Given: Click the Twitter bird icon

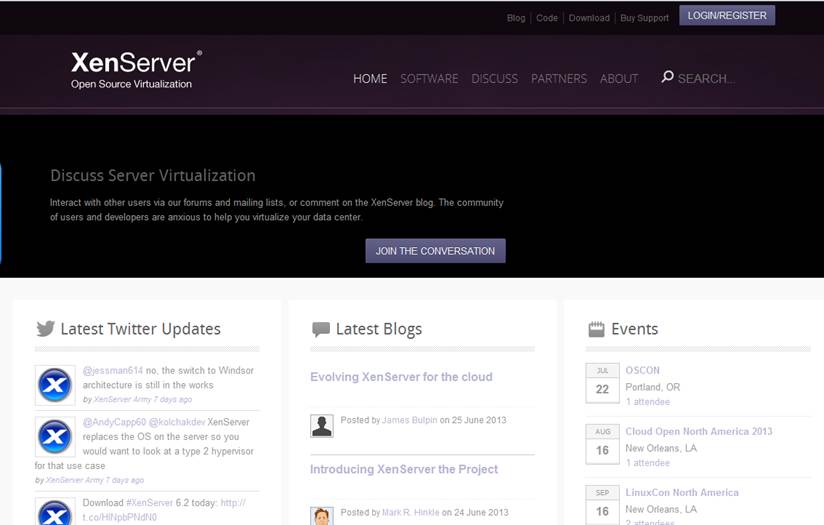Looking at the screenshot, I should 45,329.
